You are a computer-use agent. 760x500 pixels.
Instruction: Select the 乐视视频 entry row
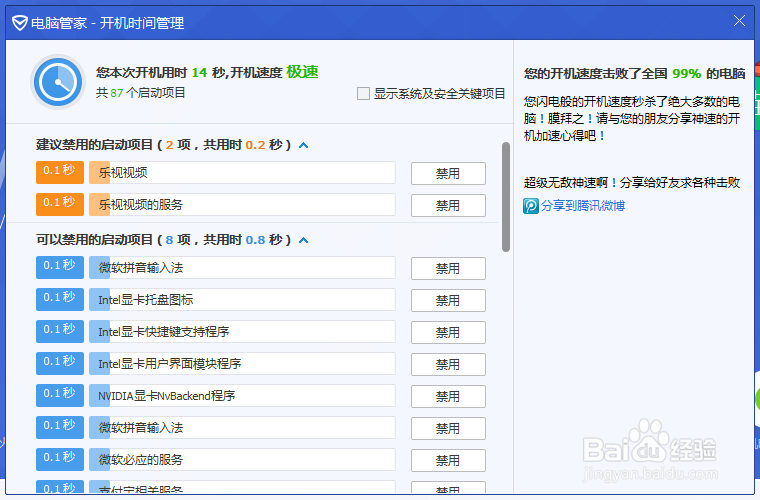(242, 172)
